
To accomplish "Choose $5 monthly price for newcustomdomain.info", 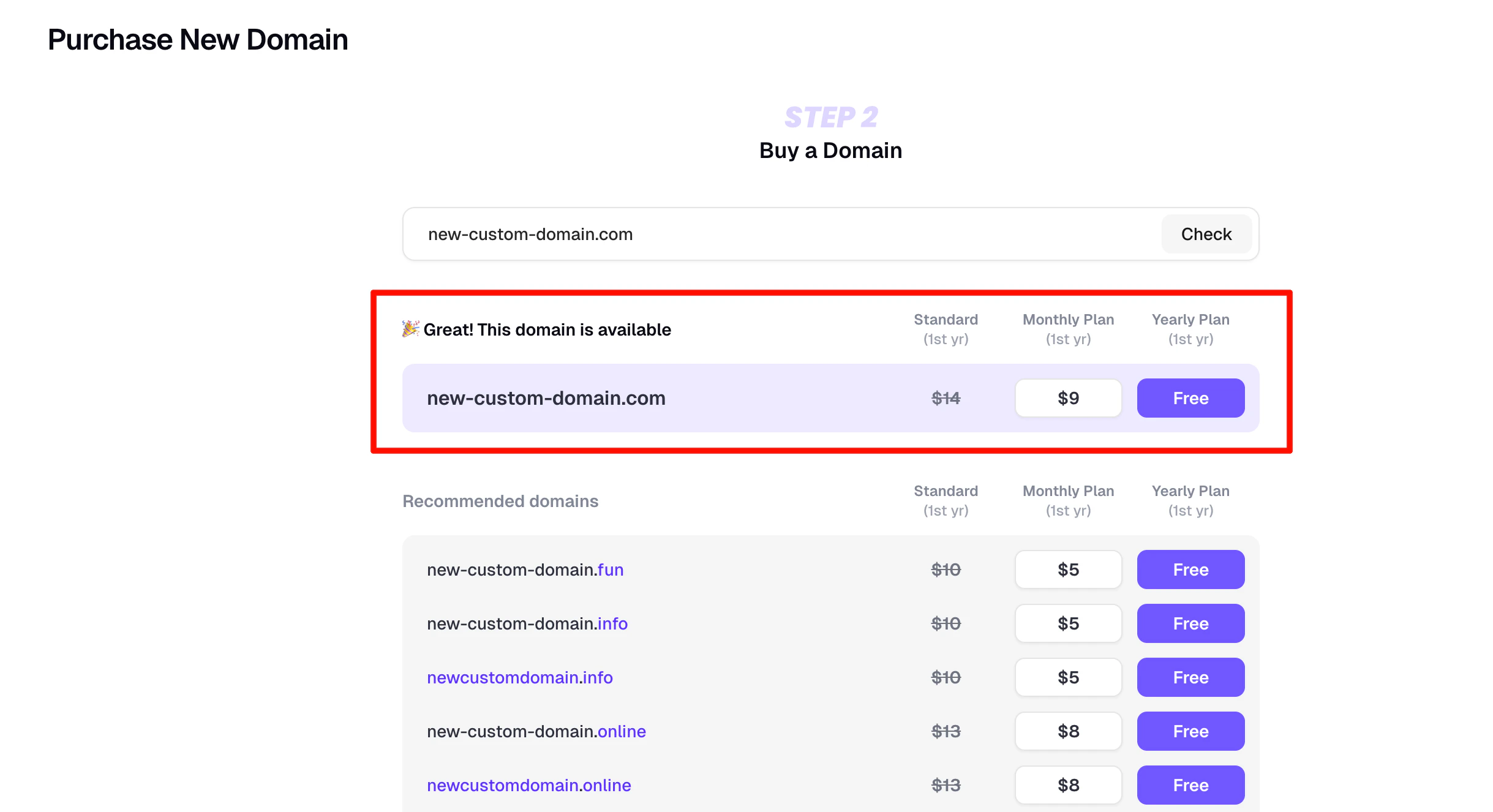I will [x=1068, y=677].
